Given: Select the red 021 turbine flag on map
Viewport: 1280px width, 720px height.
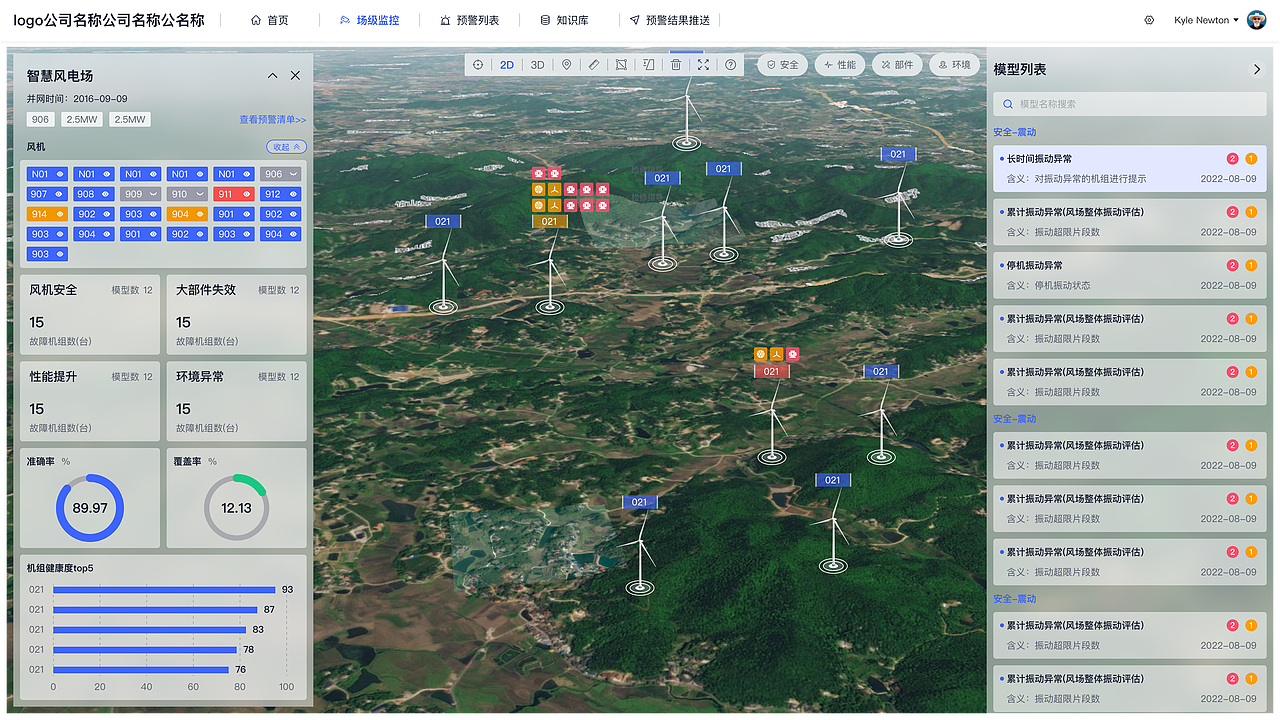Looking at the screenshot, I should (x=771, y=372).
